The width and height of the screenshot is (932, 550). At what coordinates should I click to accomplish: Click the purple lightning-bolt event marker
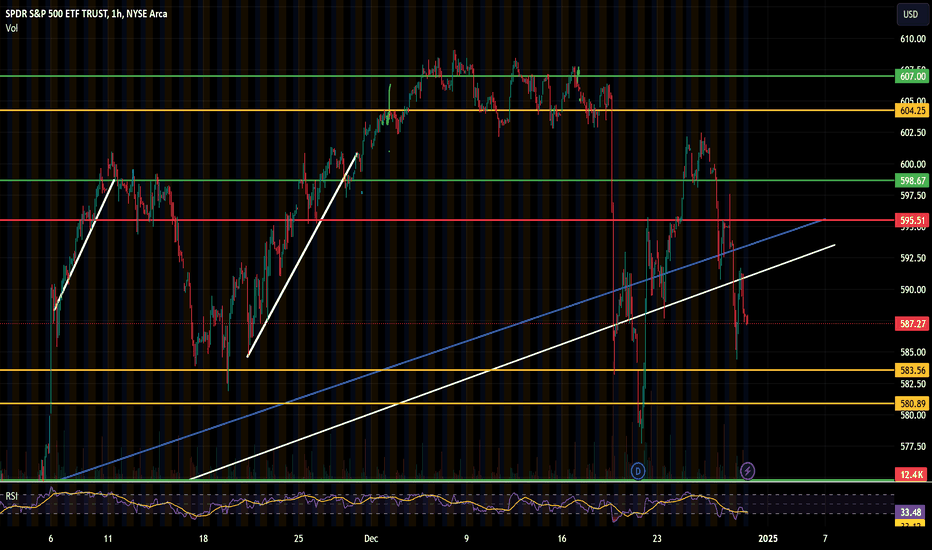click(x=747, y=472)
